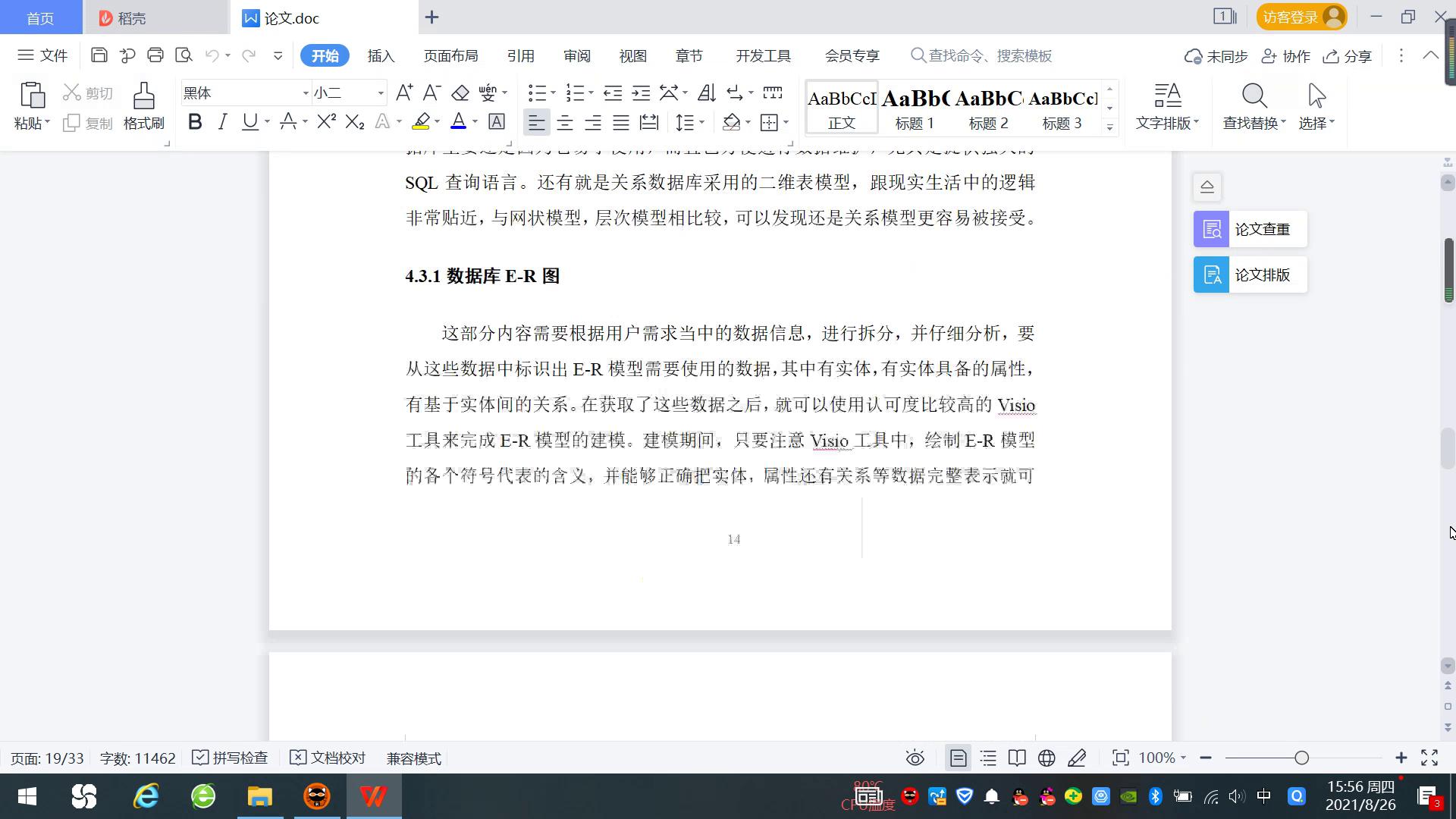
Task: Click the print icon in quick toolbar
Action: pyautogui.click(x=155, y=55)
